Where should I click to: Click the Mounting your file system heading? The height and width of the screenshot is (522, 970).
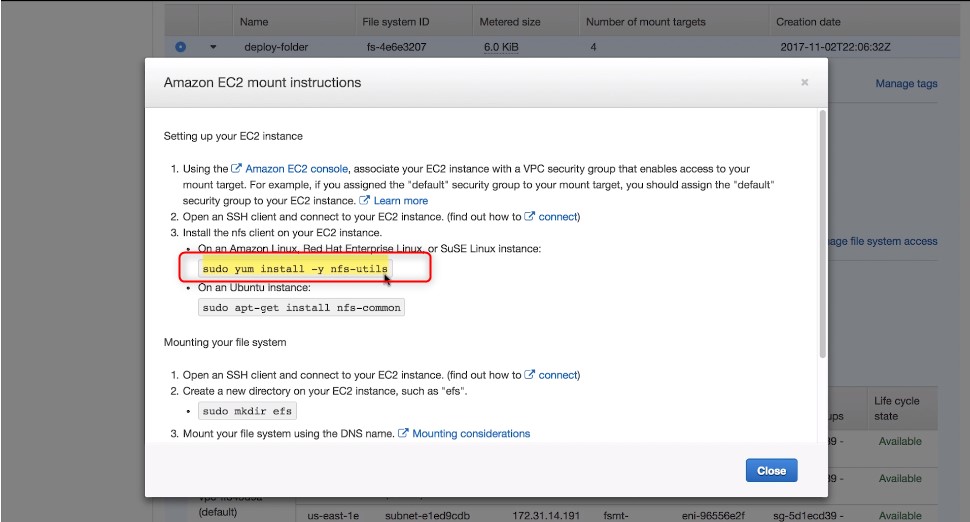click(225, 342)
